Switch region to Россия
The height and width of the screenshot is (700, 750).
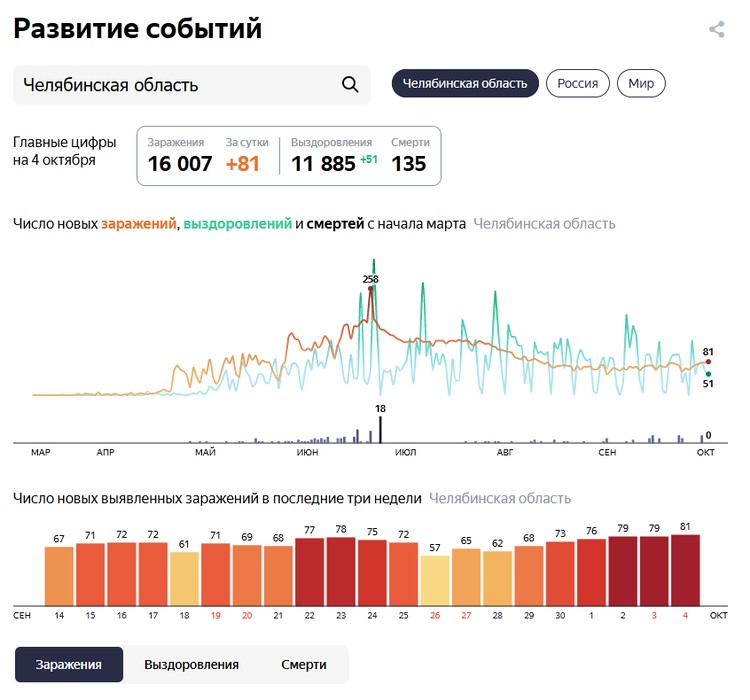coord(578,83)
